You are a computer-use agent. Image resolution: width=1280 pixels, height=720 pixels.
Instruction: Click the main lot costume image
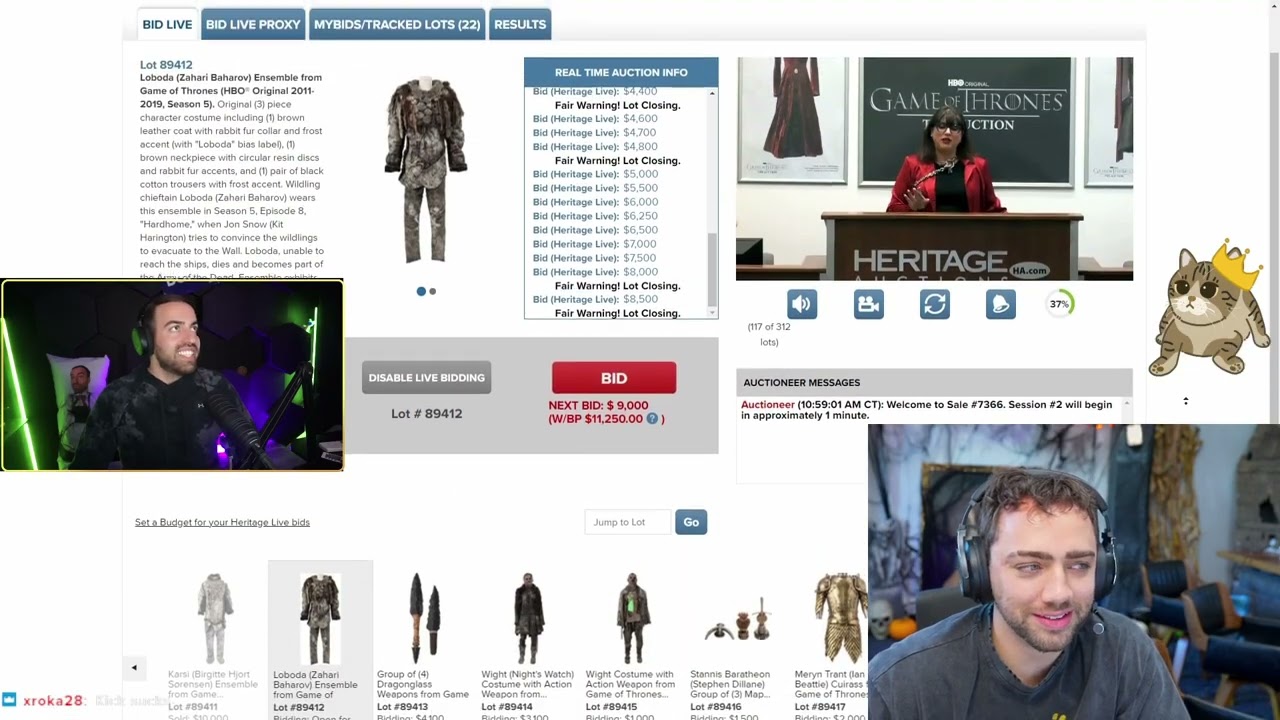point(427,170)
